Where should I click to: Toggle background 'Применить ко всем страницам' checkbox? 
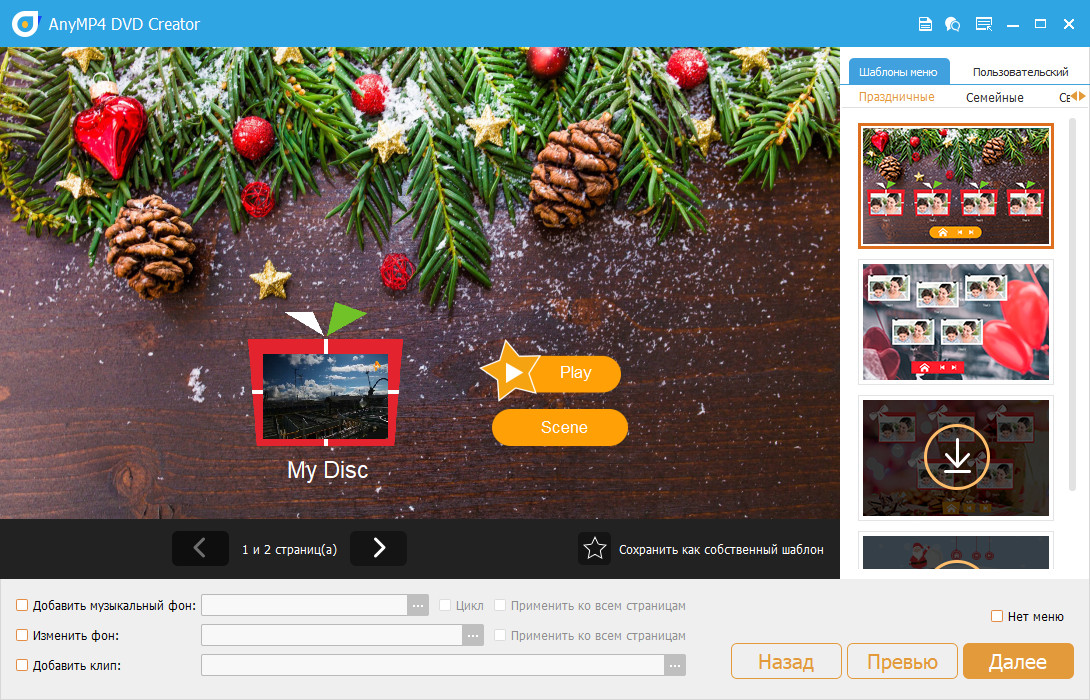point(500,635)
